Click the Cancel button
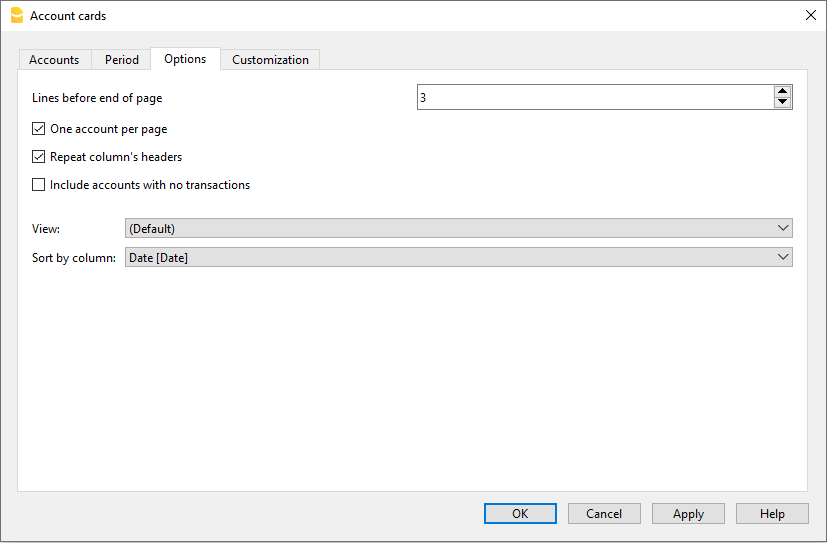 (604, 513)
